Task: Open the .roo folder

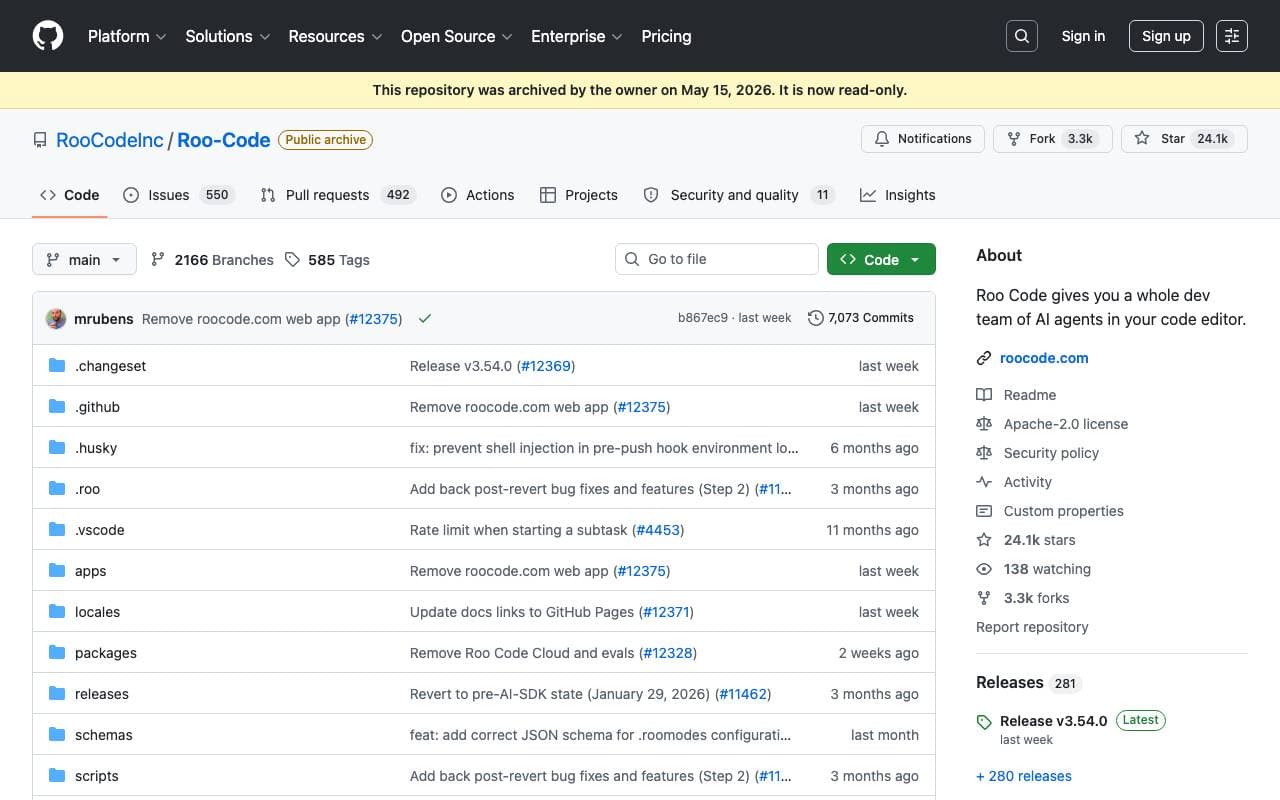Action: (x=87, y=489)
